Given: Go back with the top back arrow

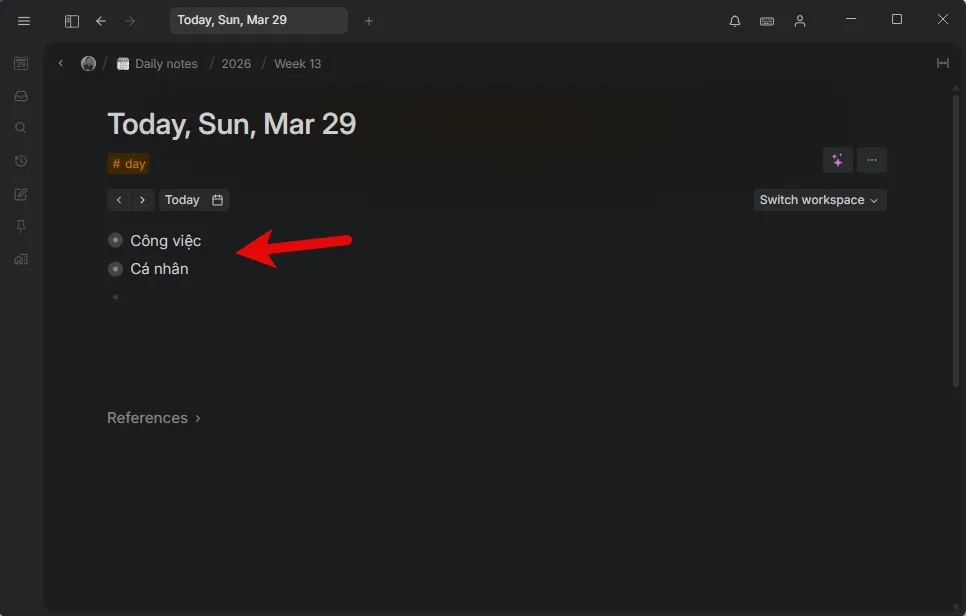Looking at the screenshot, I should pos(101,21).
